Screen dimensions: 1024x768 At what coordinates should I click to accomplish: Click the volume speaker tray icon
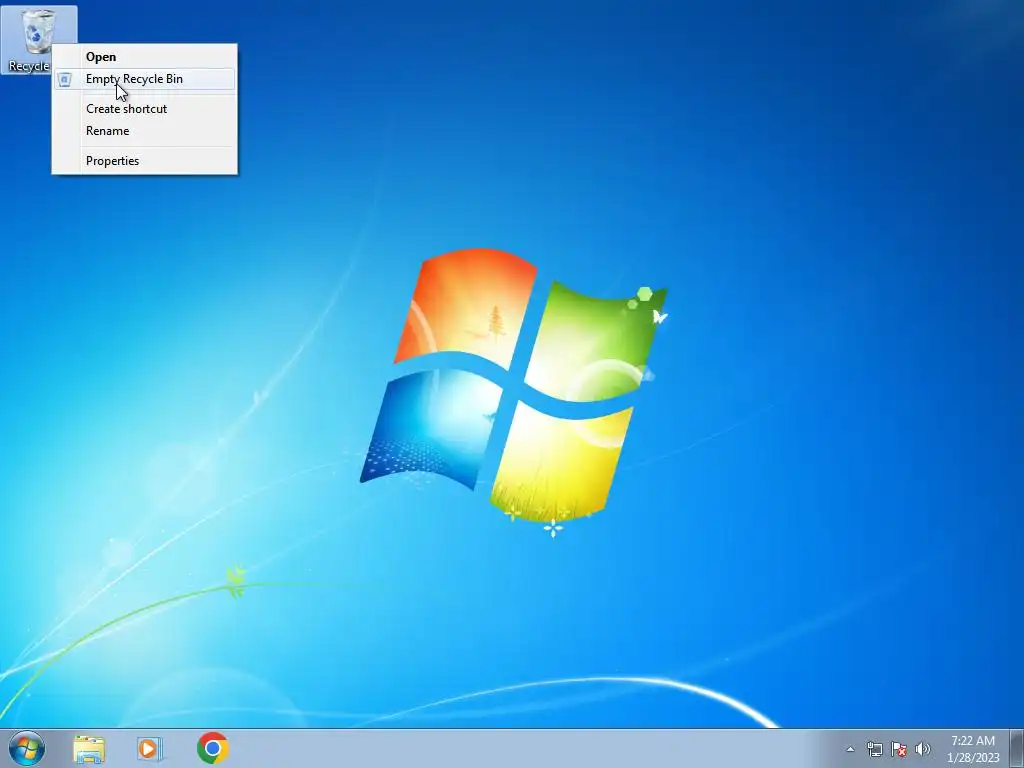(923, 749)
